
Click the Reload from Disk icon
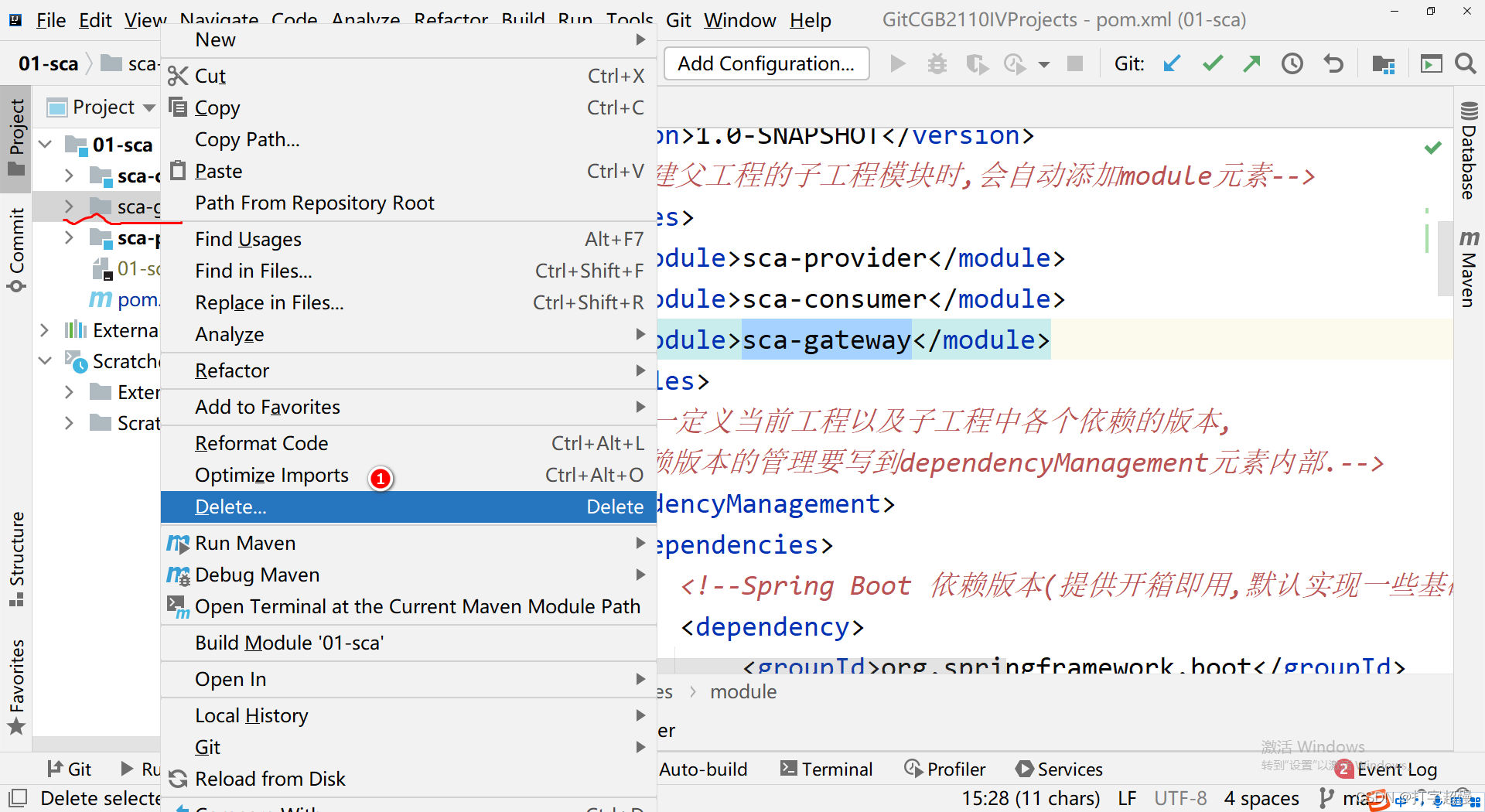coord(178,779)
